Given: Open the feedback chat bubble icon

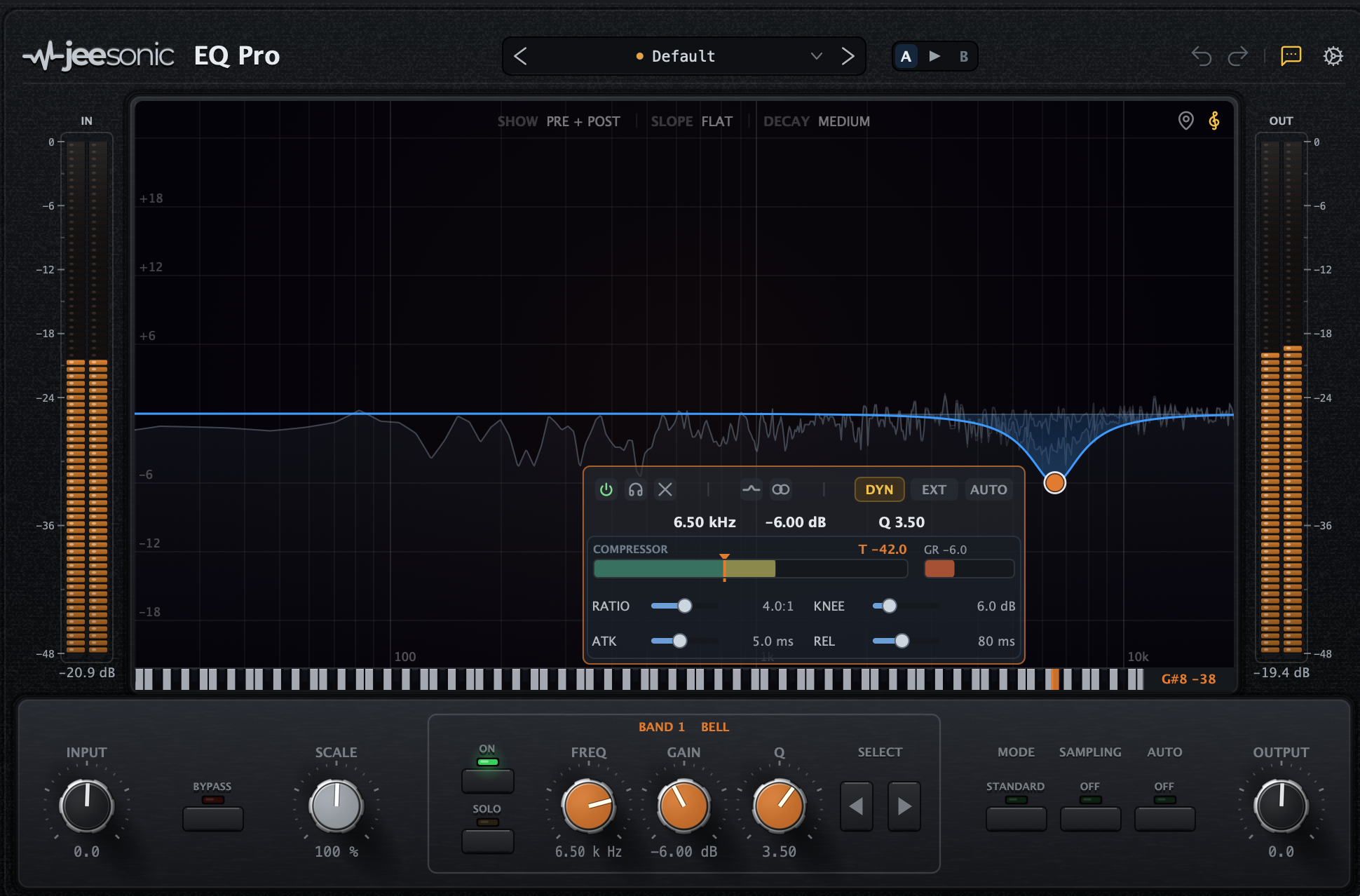Looking at the screenshot, I should (x=1291, y=56).
